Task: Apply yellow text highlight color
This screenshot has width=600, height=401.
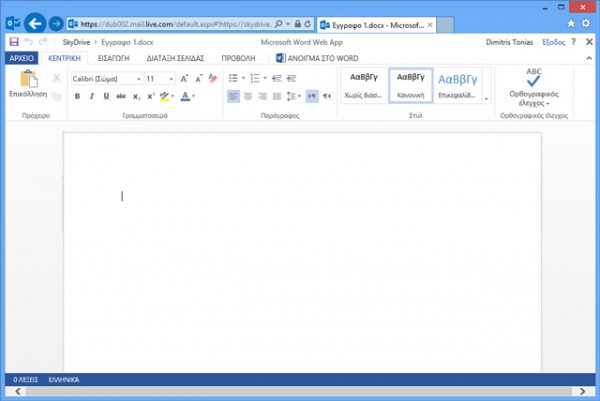Action: click(x=164, y=96)
